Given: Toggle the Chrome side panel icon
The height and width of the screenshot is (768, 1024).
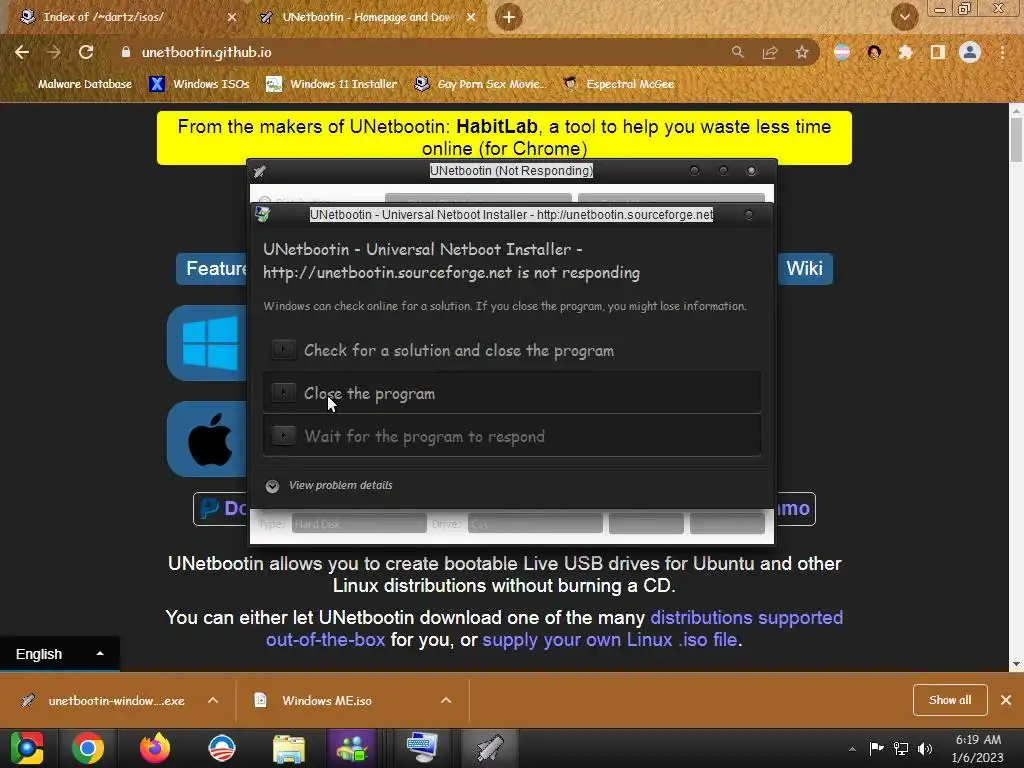Looking at the screenshot, I should 938,52.
